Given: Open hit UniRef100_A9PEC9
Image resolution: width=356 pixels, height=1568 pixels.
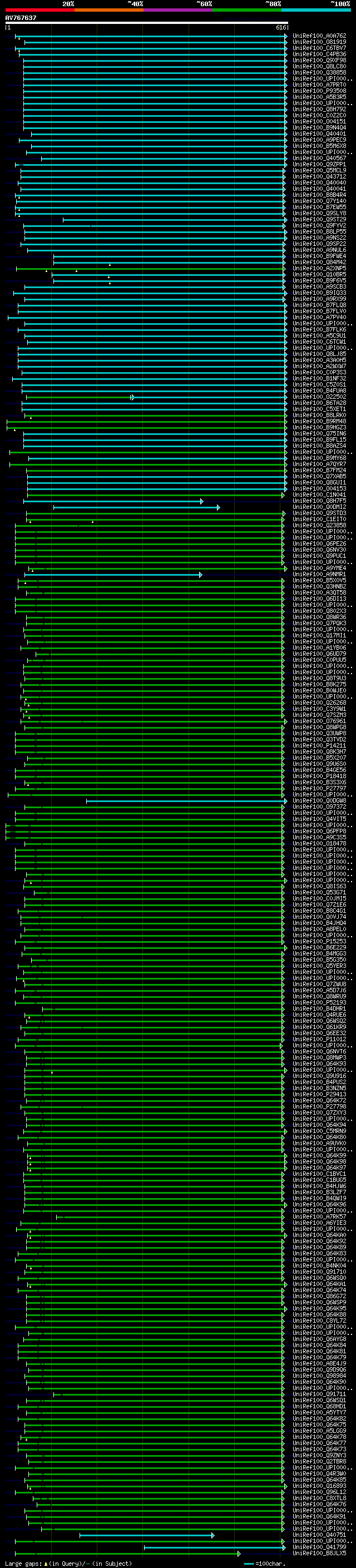Looking at the screenshot, I should [319, 140].
